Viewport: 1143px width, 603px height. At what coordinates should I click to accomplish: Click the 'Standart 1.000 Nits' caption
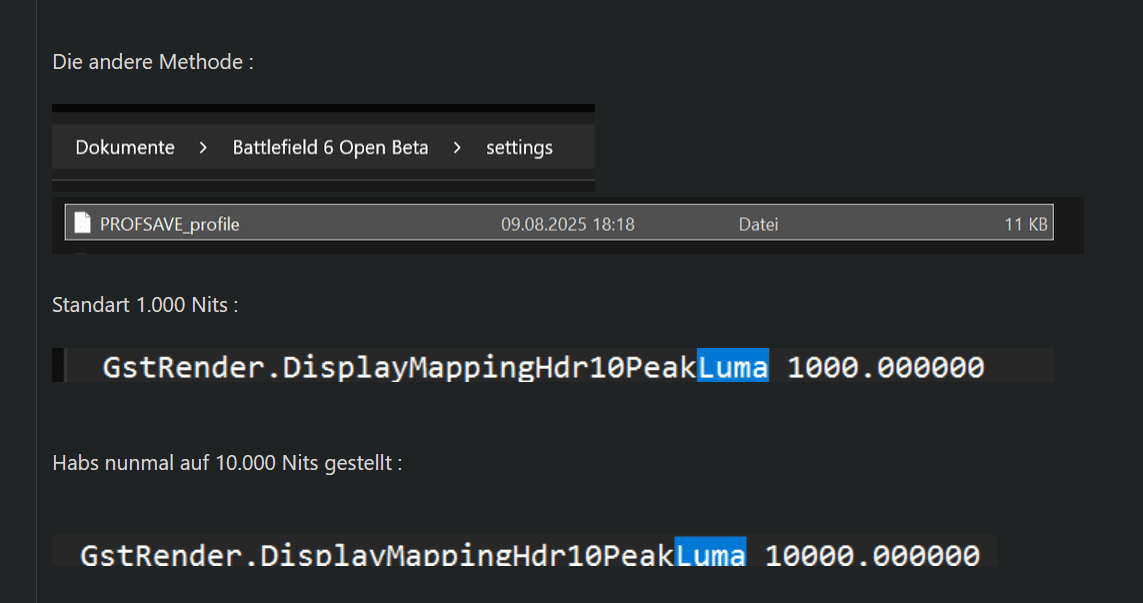click(x=145, y=304)
